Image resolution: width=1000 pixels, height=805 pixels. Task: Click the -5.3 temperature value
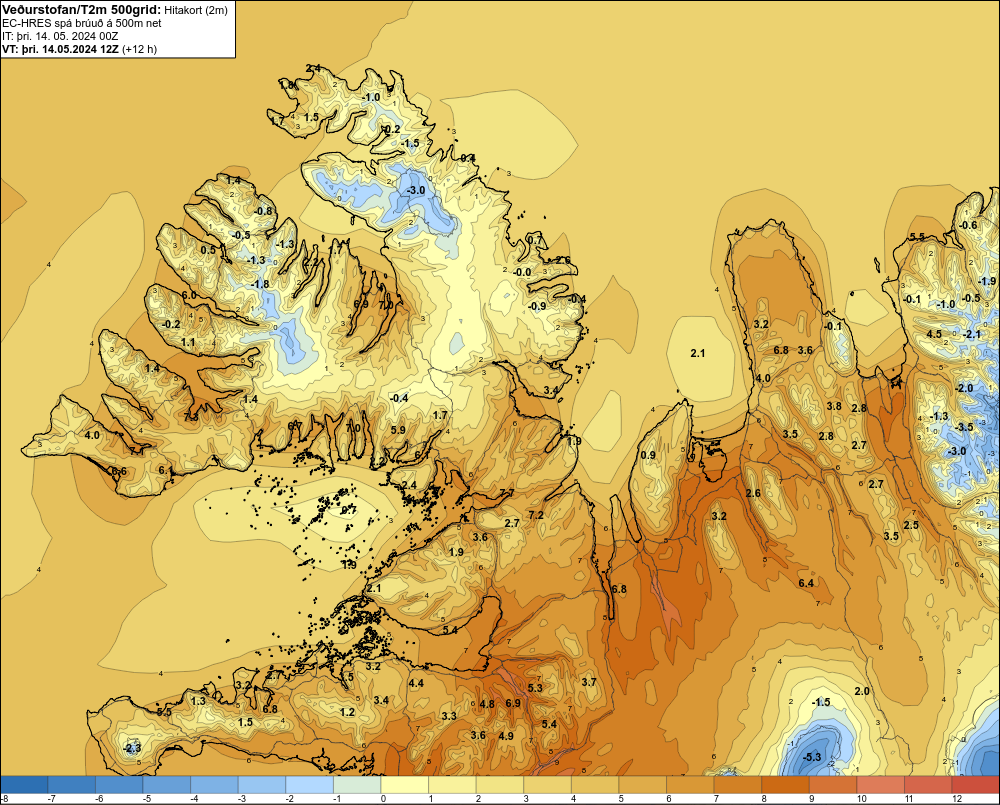(812, 757)
